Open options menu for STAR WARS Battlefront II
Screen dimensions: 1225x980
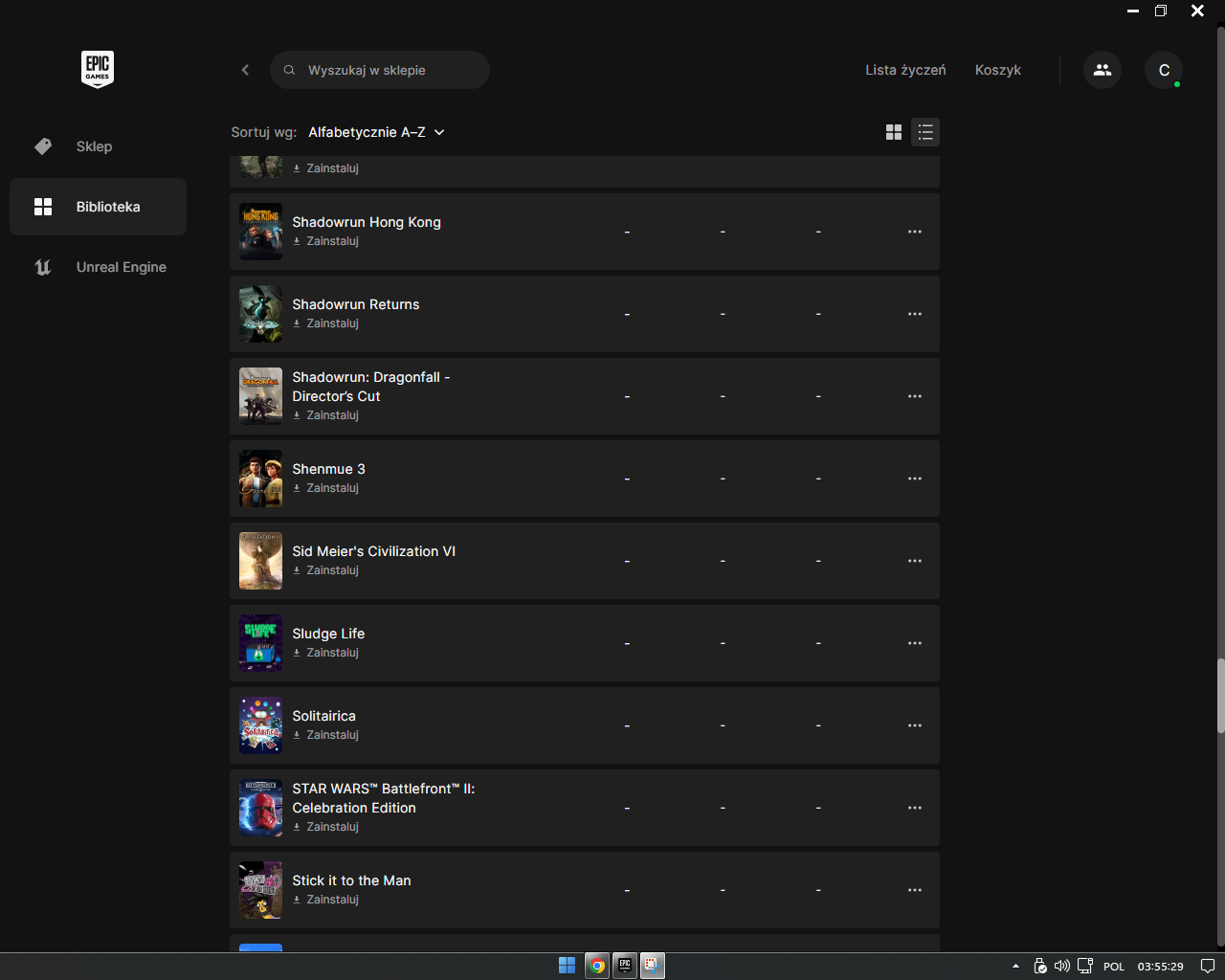[x=915, y=808]
